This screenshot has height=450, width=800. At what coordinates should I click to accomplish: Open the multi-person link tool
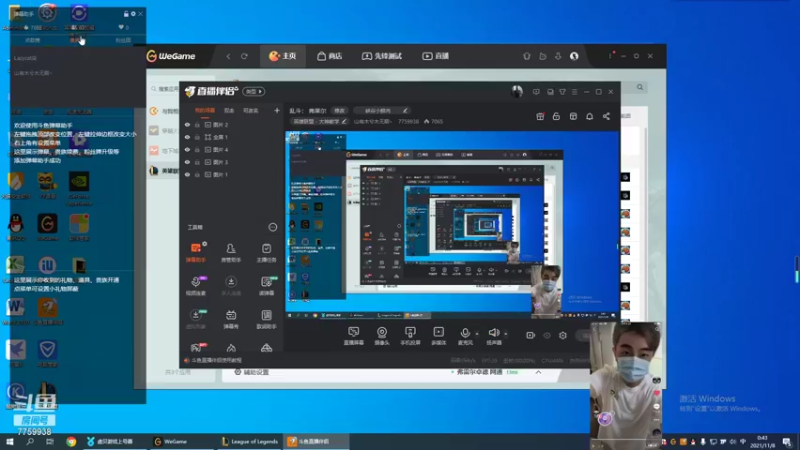point(231,285)
